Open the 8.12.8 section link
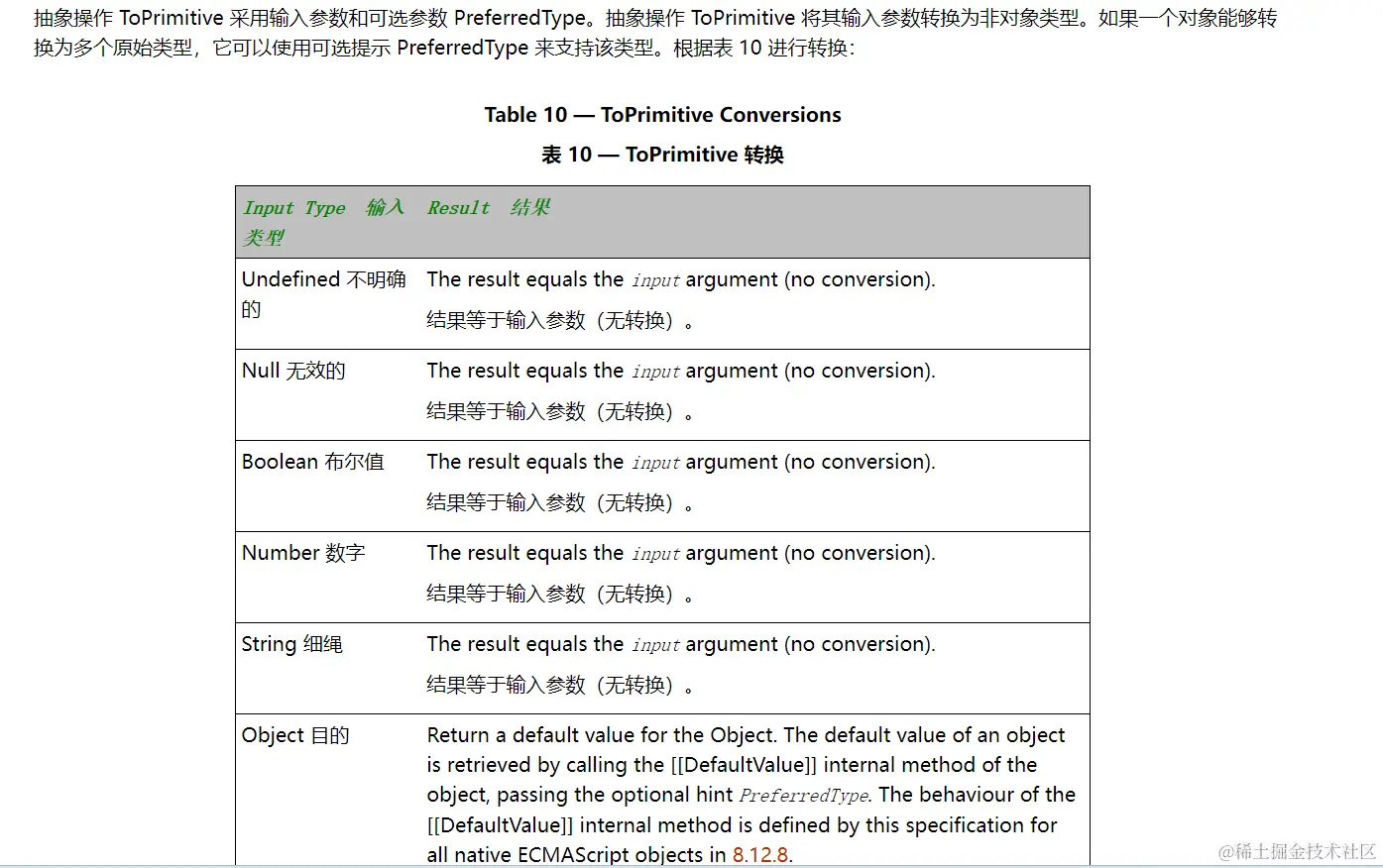This screenshot has width=1383, height=868. [x=760, y=854]
